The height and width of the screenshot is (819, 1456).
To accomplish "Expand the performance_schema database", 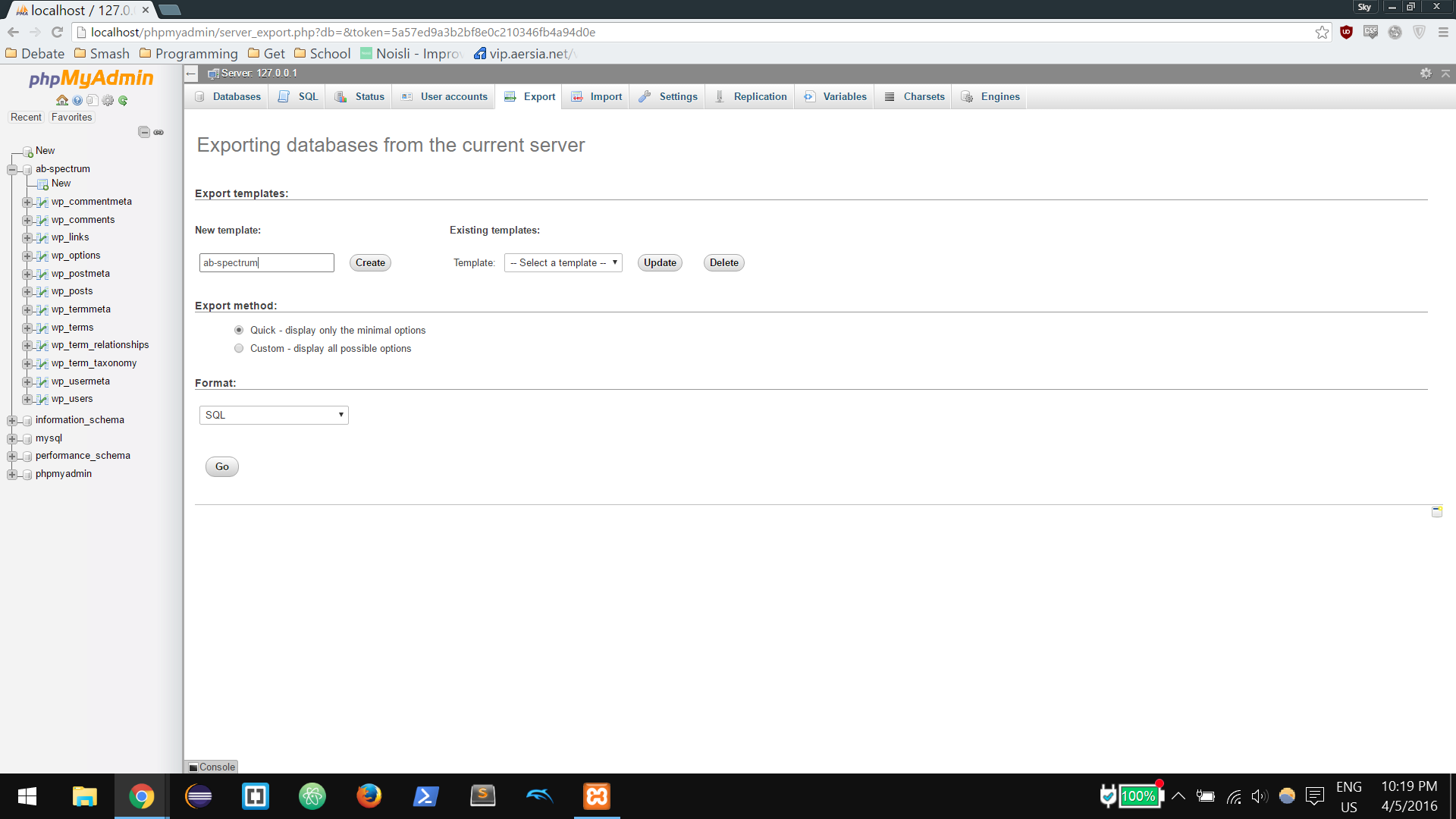I will pos(12,457).
